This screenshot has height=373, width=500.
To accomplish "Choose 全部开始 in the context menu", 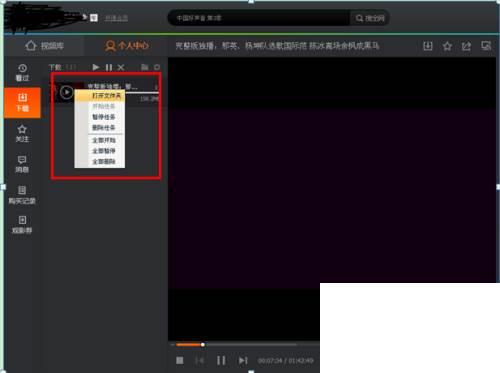I will (x=104, y=140).
